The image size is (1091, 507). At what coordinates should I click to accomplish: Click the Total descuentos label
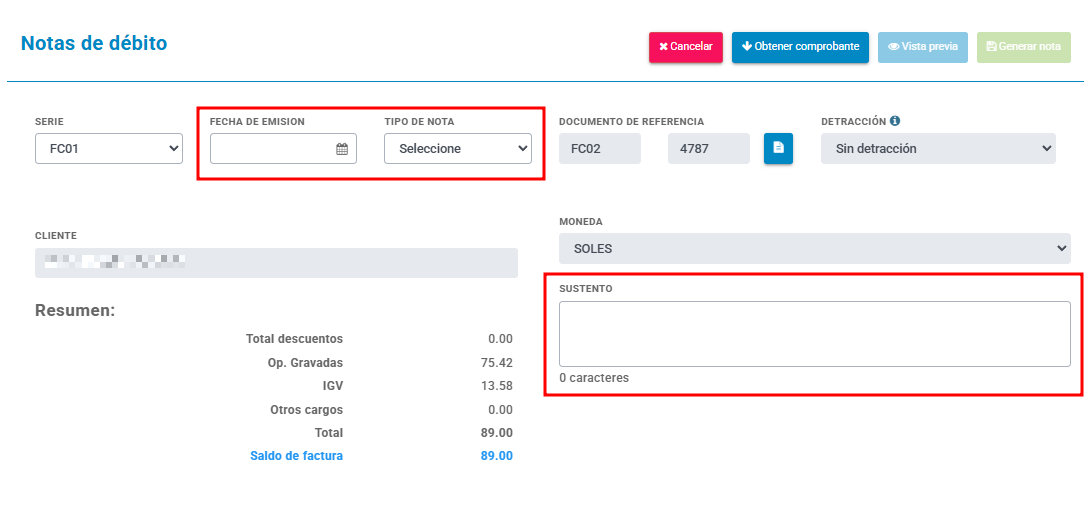point(294,339)
